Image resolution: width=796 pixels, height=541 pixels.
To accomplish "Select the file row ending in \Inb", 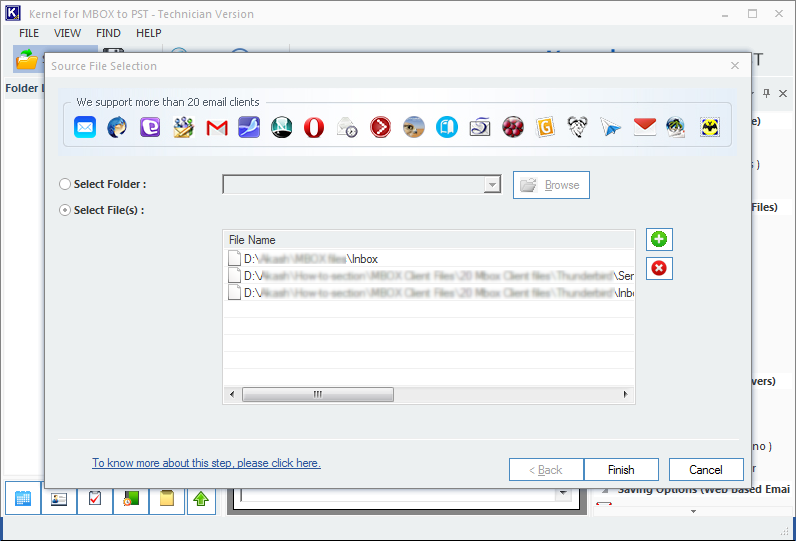I will click(429, 293).
